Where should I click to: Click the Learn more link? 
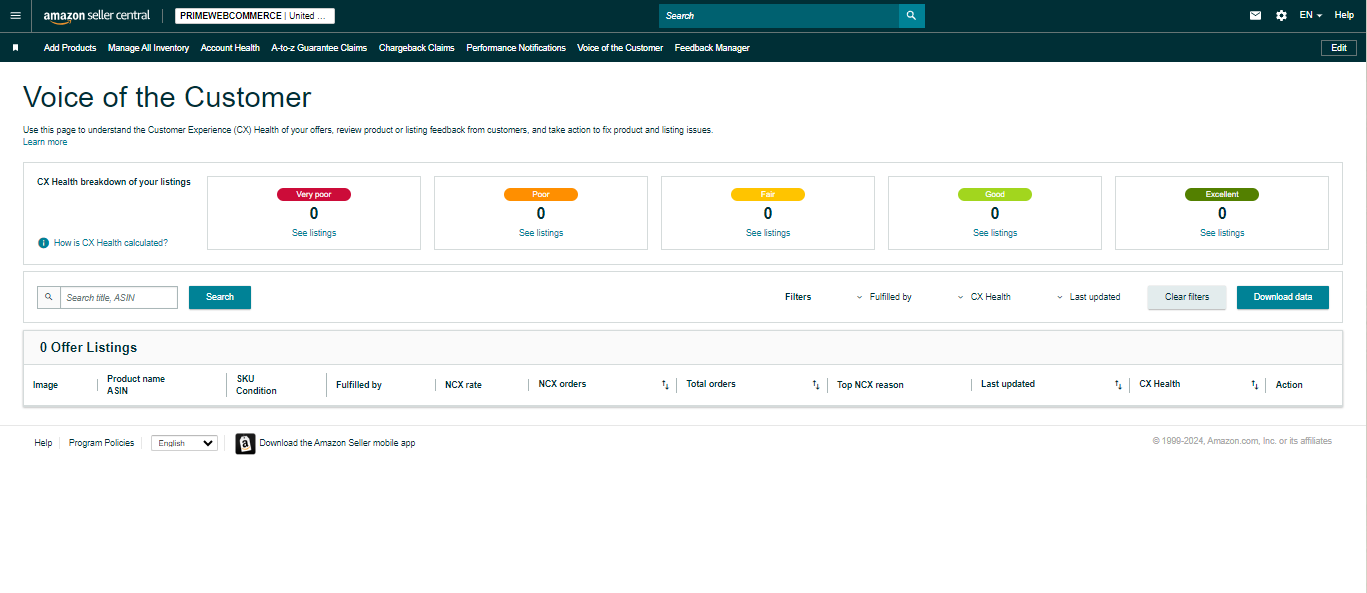pyautogui.click(x=45, y=142)
